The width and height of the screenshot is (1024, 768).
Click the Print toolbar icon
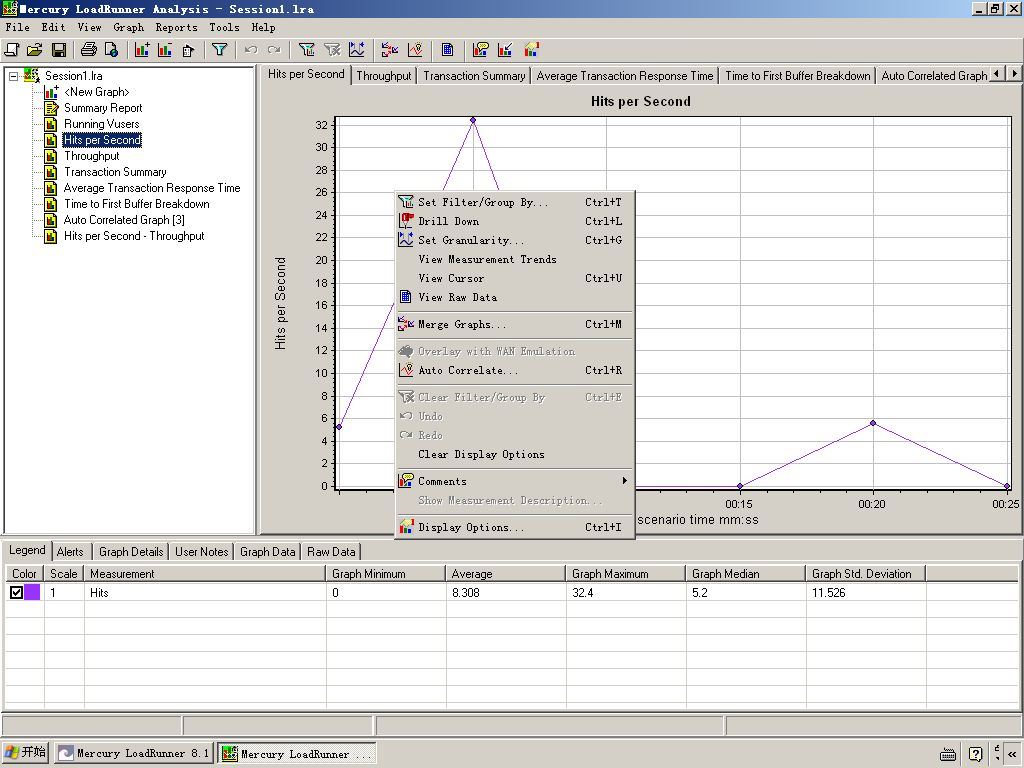click(89, 50)
